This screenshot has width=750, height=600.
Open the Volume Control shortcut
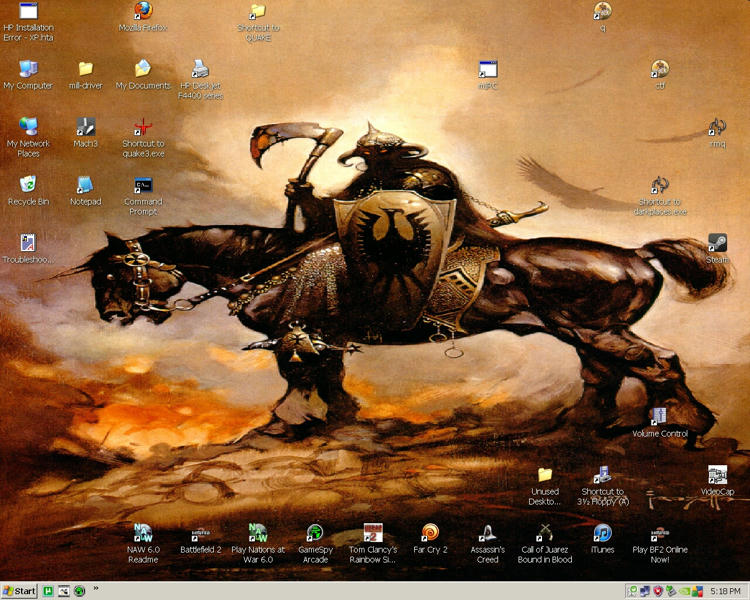660,422
